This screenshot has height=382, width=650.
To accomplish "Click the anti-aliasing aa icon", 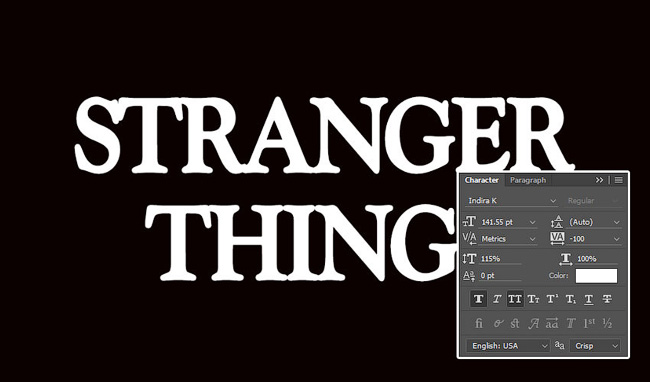I will [560, 345].
